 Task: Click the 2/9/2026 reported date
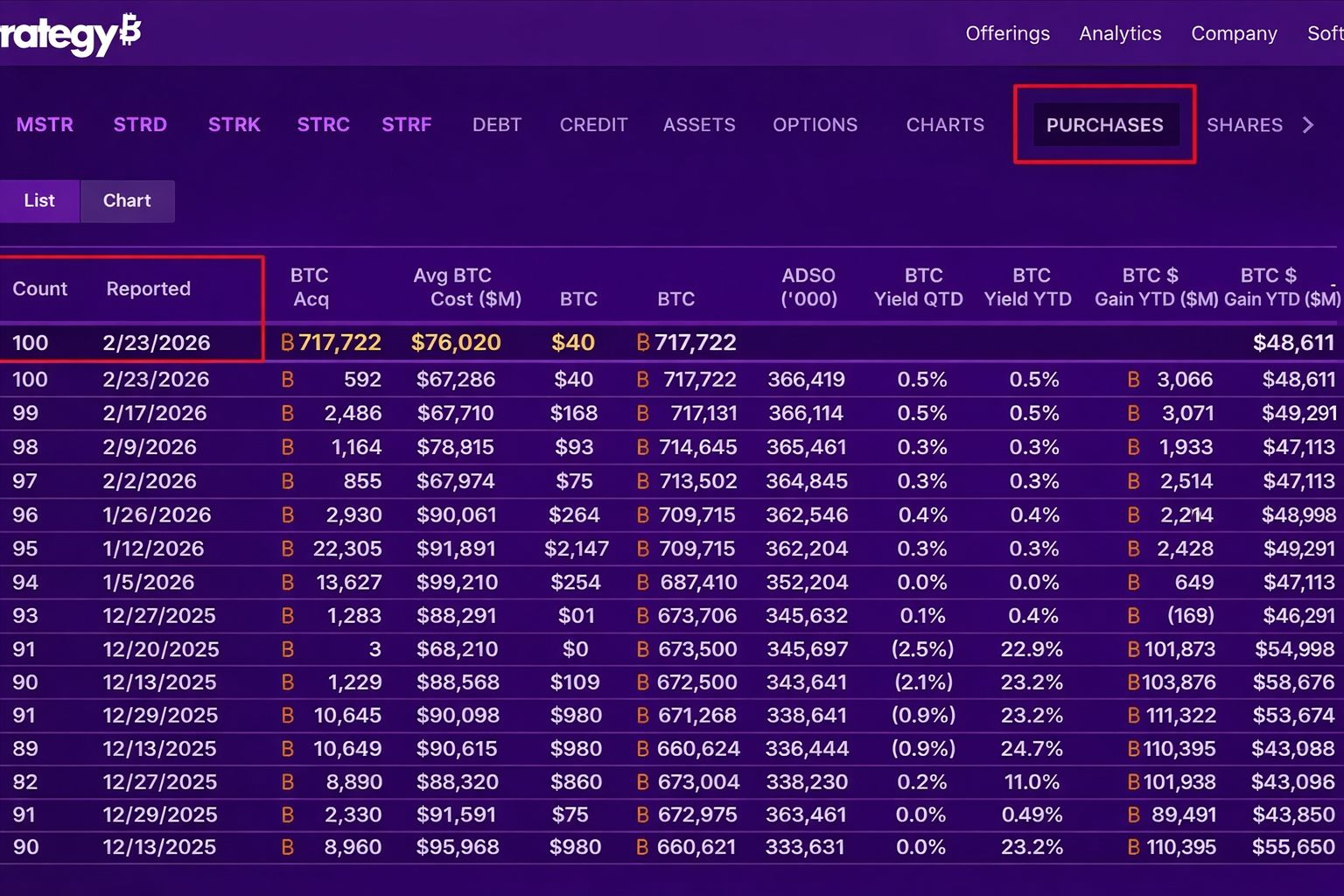pyautogui.click(x=150, y=447)
